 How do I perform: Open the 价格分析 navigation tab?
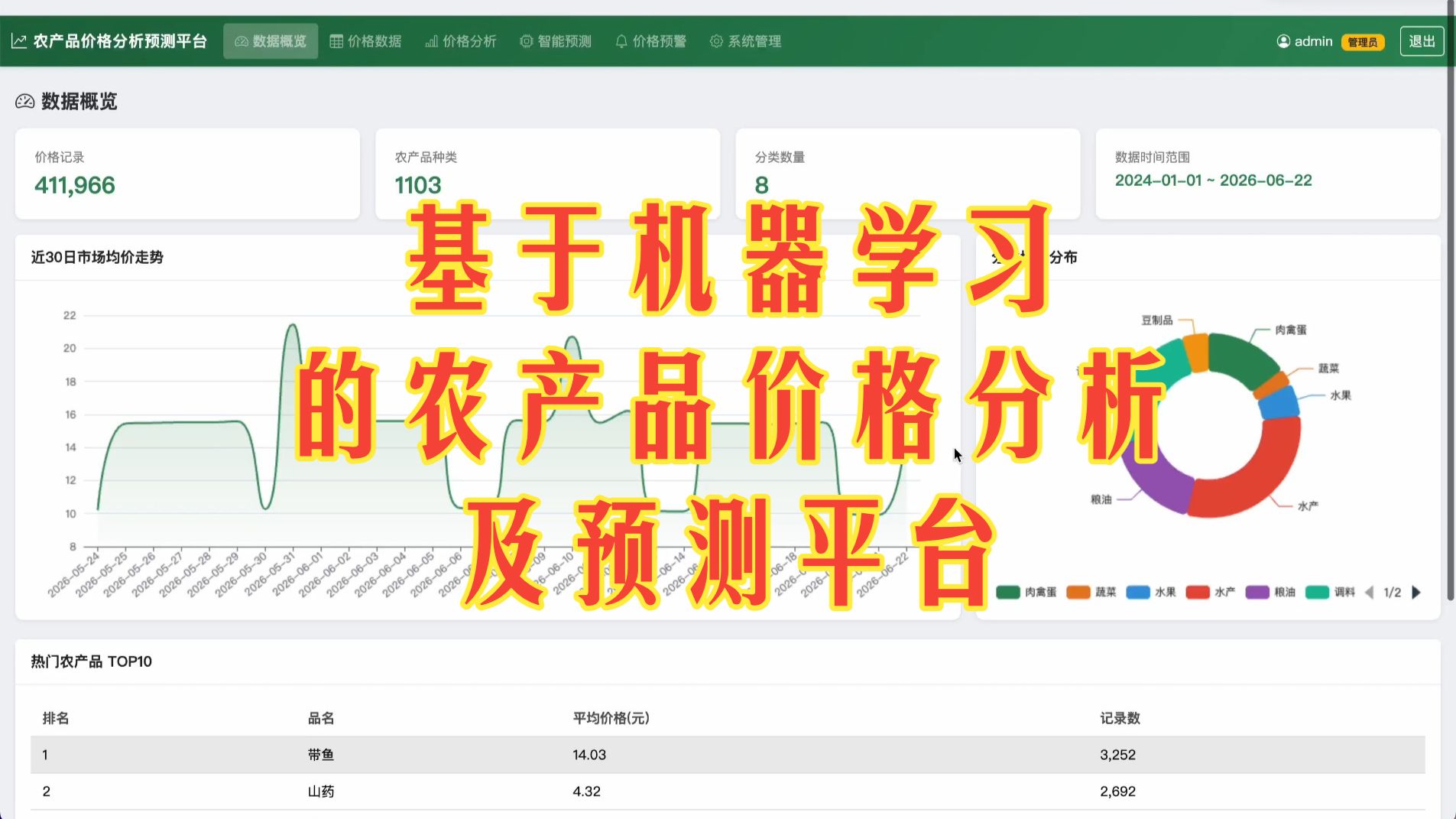(461, 41)
